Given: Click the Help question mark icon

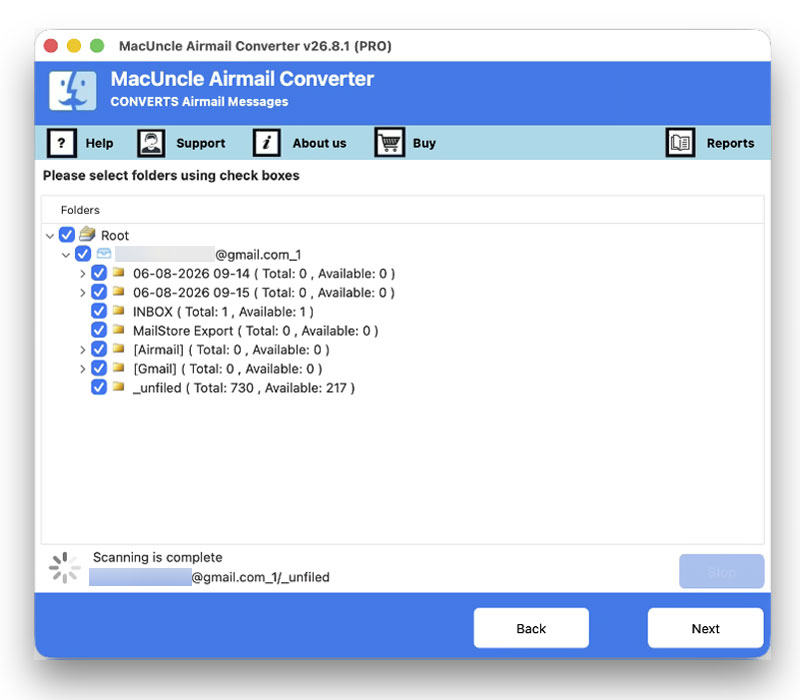Looking at the screenshot, I should pyautogui.click(x=62, y=143).
